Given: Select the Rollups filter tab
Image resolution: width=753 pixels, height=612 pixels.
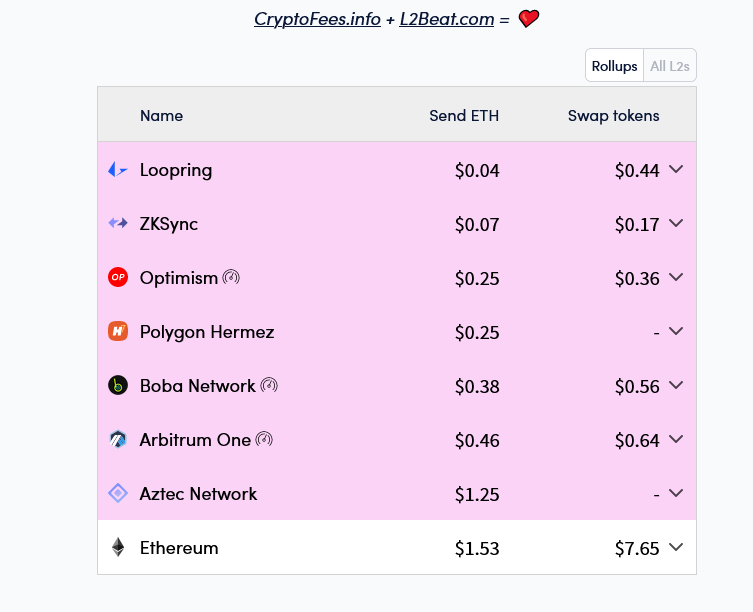Looking at the screenshot, I should click(x=614, y=65).
